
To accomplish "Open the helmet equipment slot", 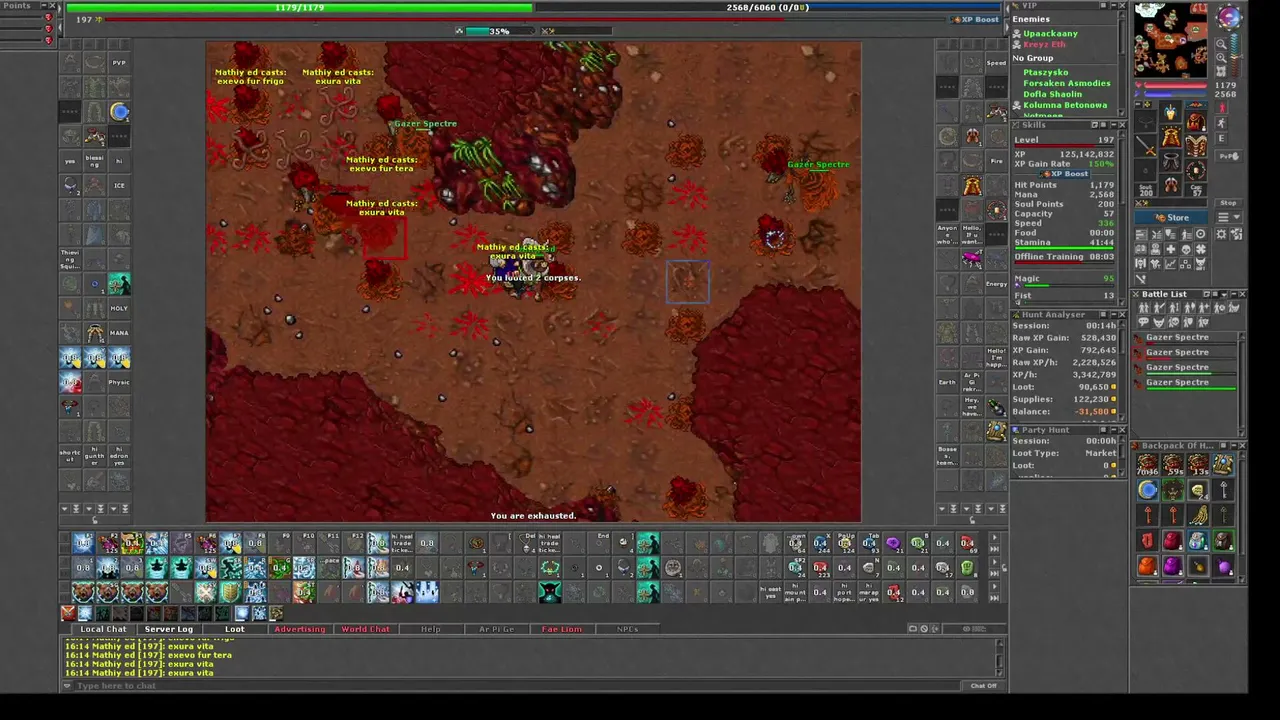I will click(x=1171, y=112).
